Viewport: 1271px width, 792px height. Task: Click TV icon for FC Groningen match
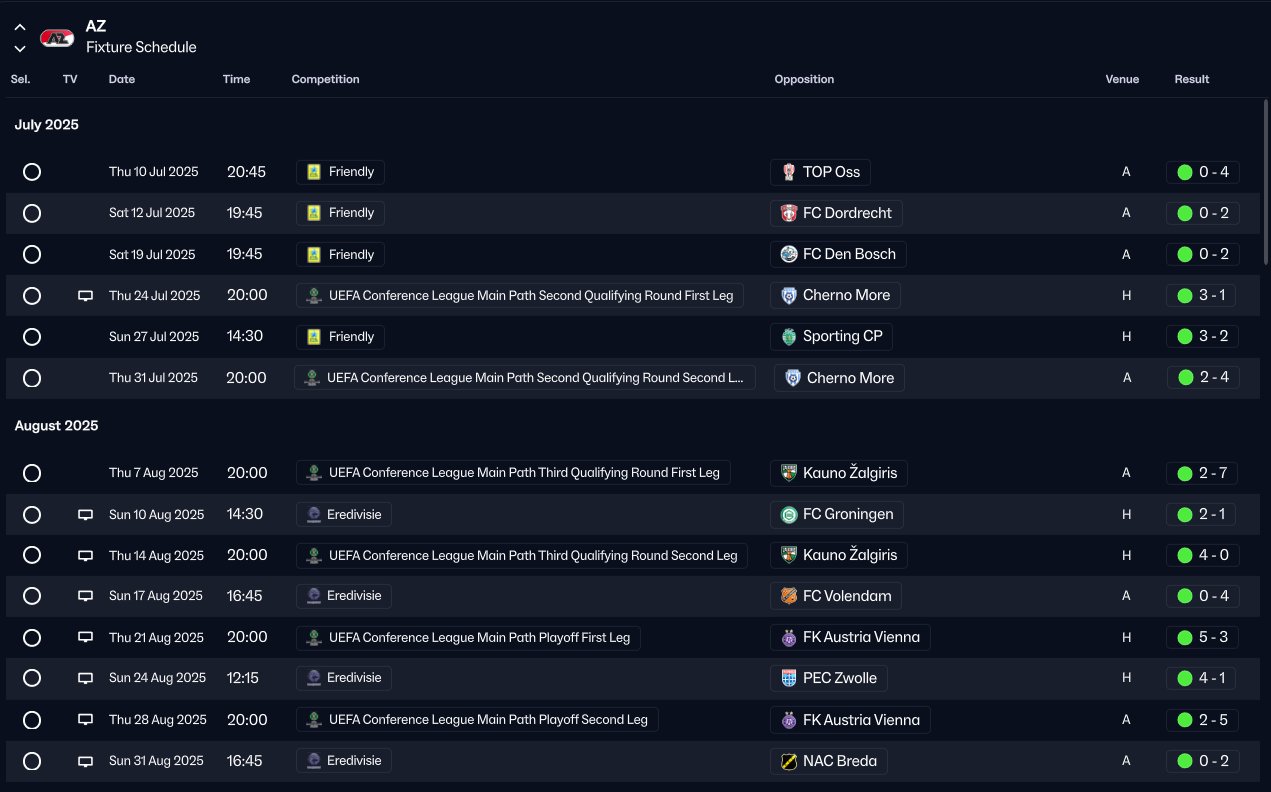86,515
